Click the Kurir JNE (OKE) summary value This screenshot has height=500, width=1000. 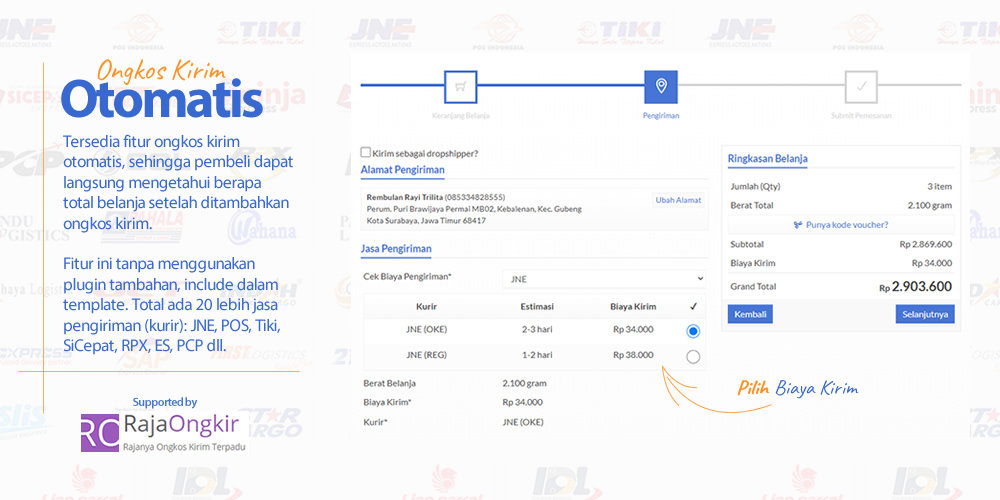click(523, 422)
